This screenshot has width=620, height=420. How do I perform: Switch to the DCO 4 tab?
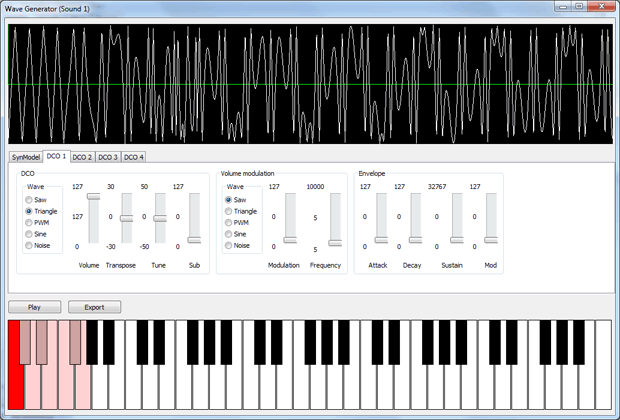134,157
